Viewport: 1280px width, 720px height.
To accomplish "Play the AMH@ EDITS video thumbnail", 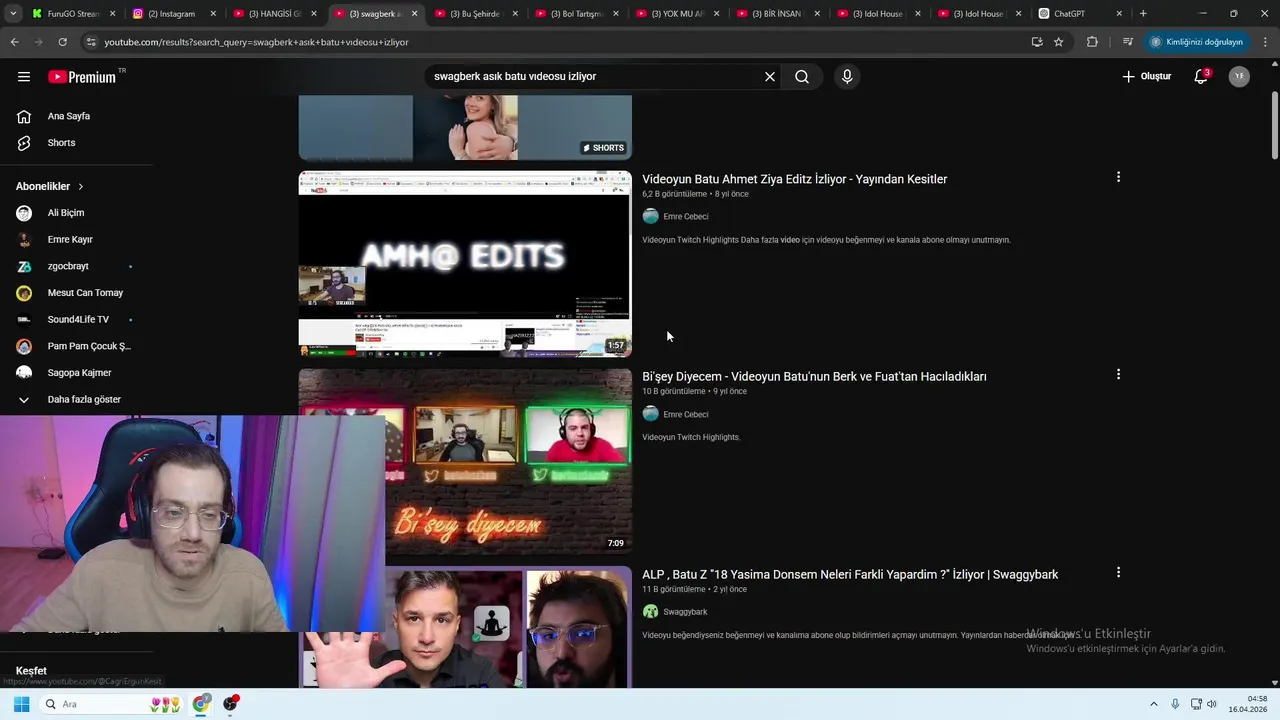I will point(465,264).
